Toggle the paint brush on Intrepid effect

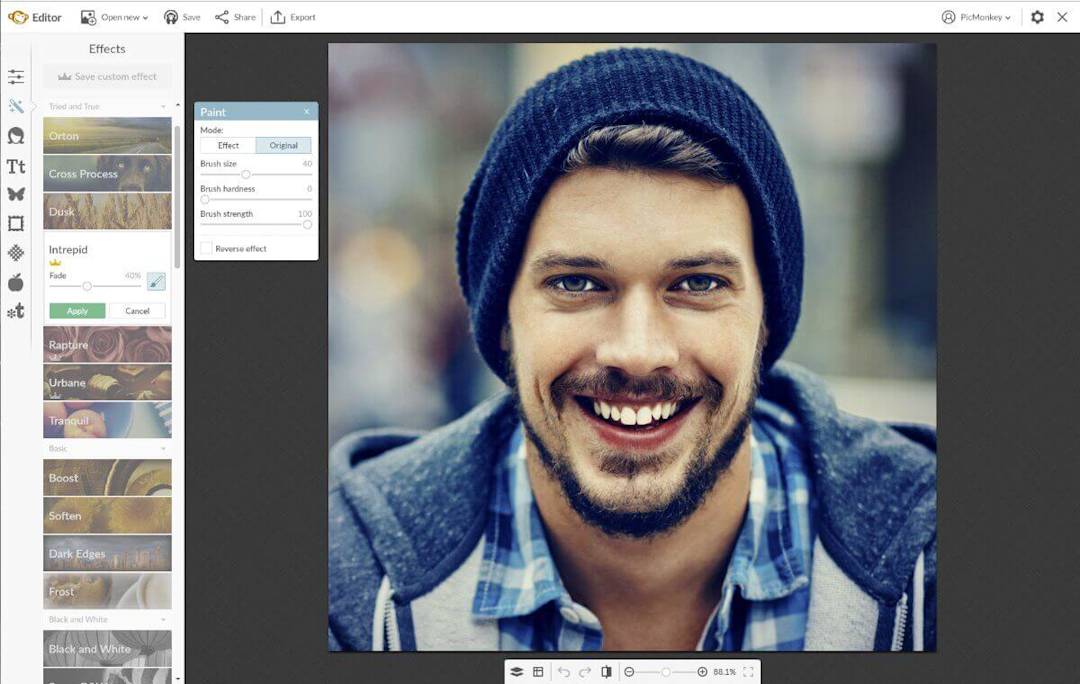click(x=155, y=283)
